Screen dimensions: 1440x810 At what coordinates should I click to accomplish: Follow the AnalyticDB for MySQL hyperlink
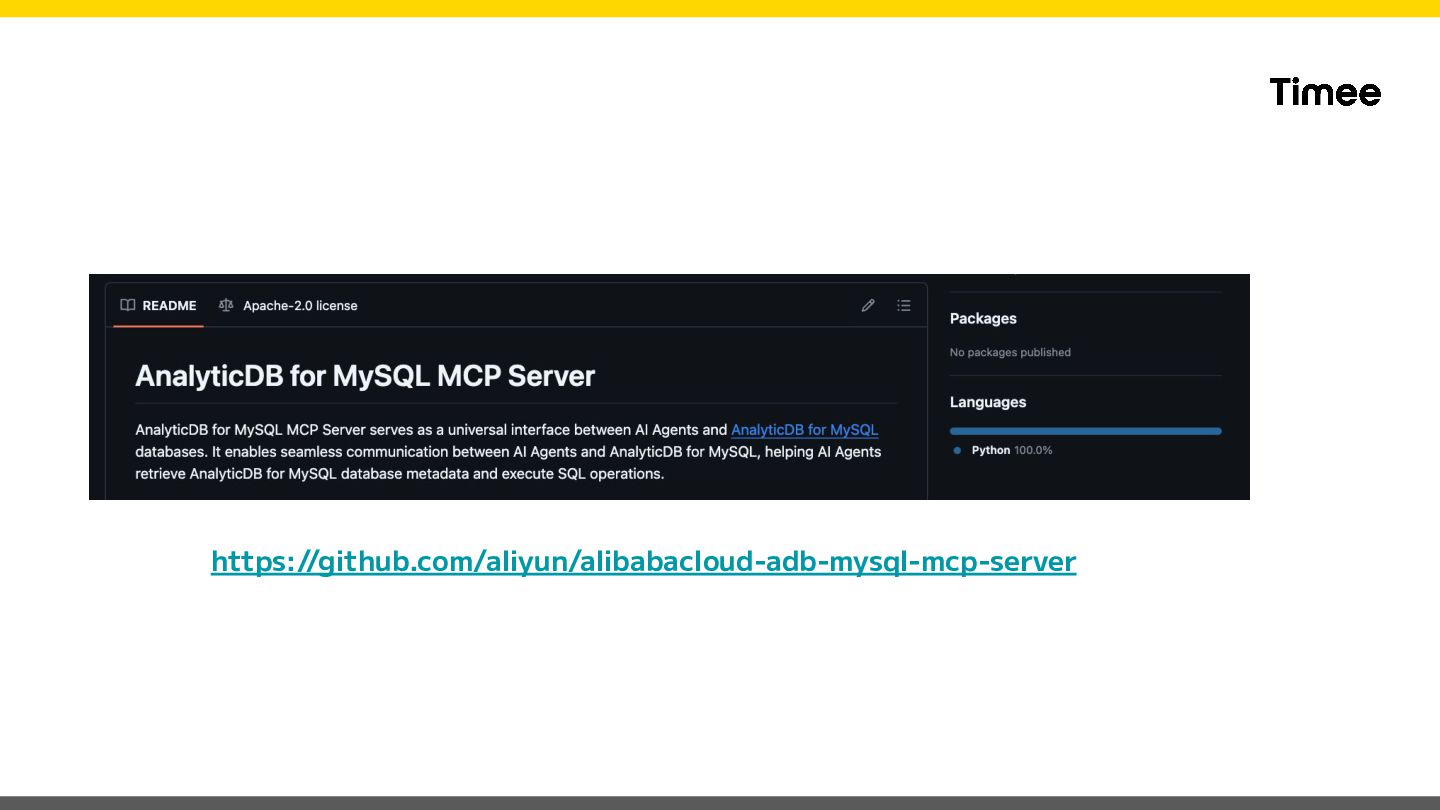click(805, 430)
